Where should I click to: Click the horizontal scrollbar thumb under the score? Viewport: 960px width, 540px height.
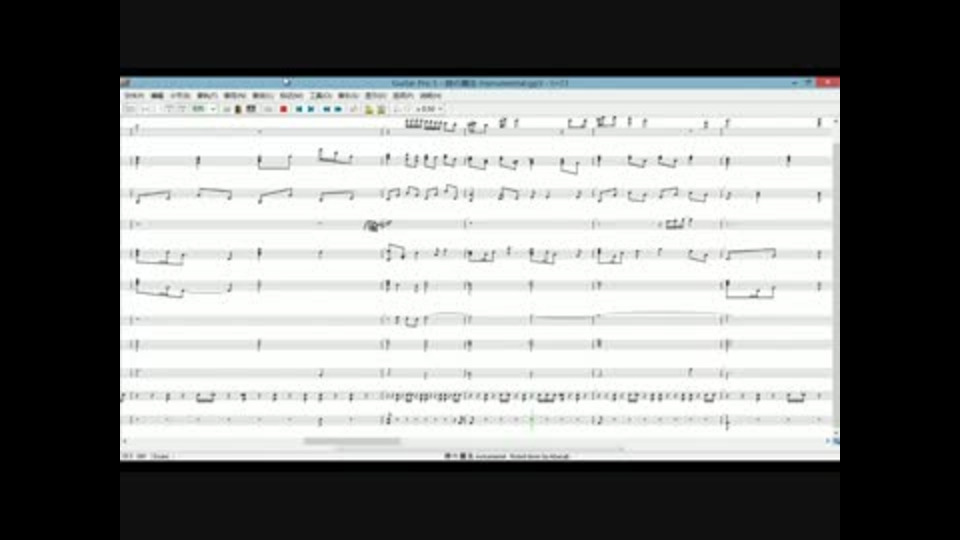(351, 441)
